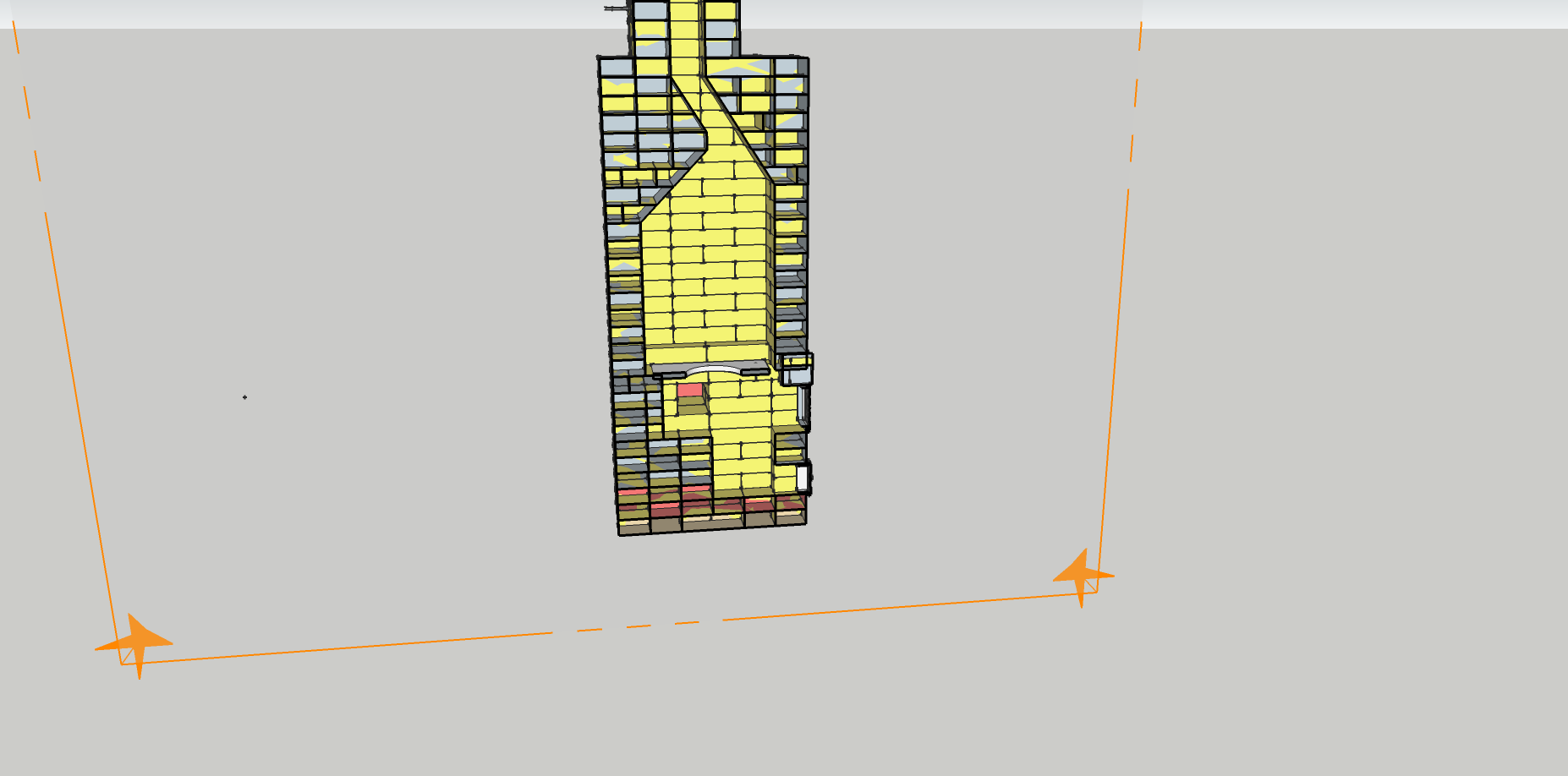Click the right diagonal flue wall line
This screenshot has width=1568, height=776.
[x=736, y=127]
